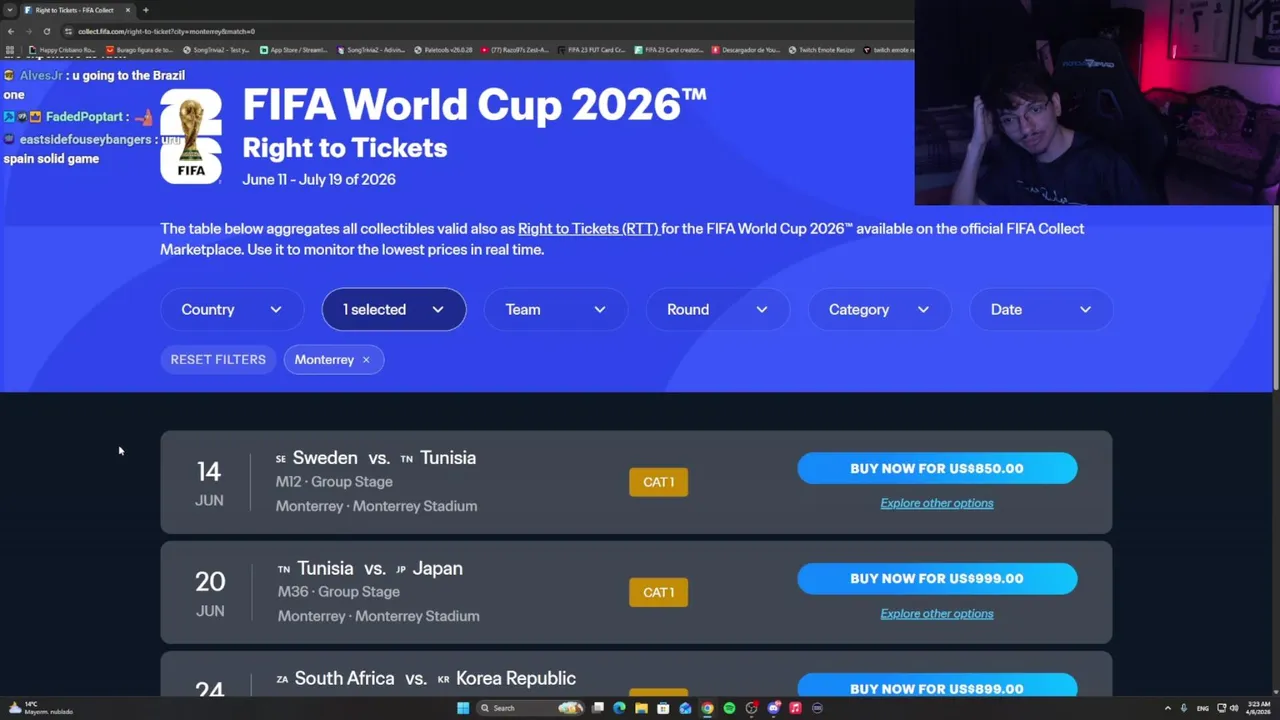
Task: Buy Sweden vs. Tunisia ticket for US$850.00
Action: point(937,468)
